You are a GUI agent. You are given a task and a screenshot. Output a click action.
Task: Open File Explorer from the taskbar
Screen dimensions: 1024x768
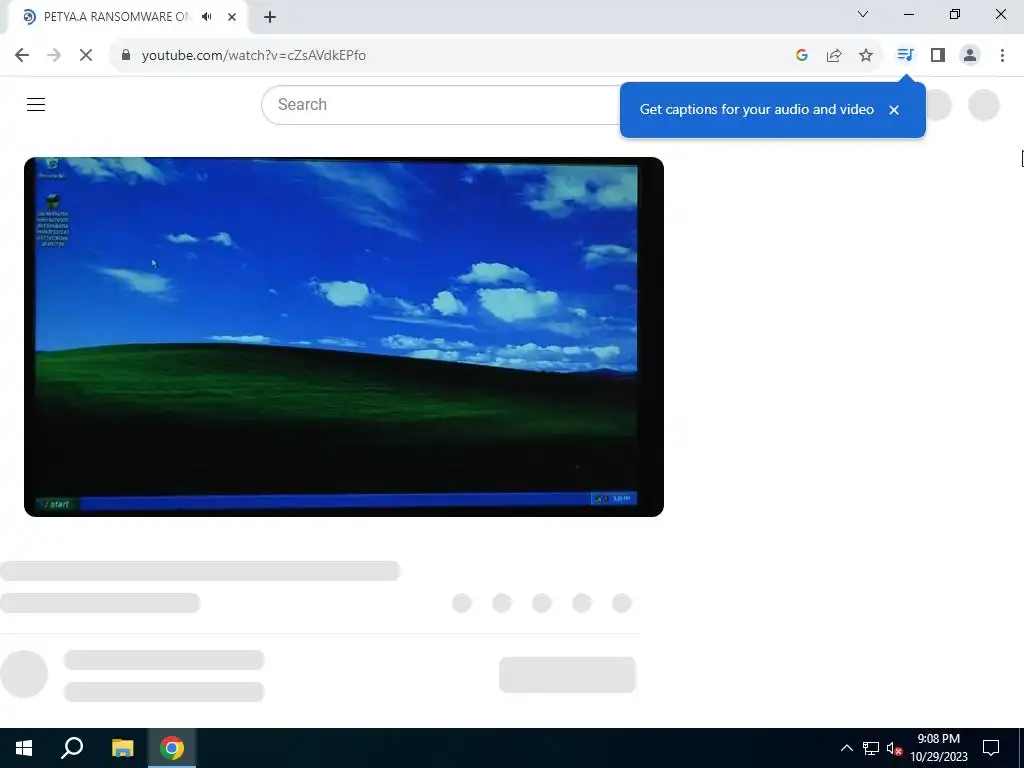[122, 748]
